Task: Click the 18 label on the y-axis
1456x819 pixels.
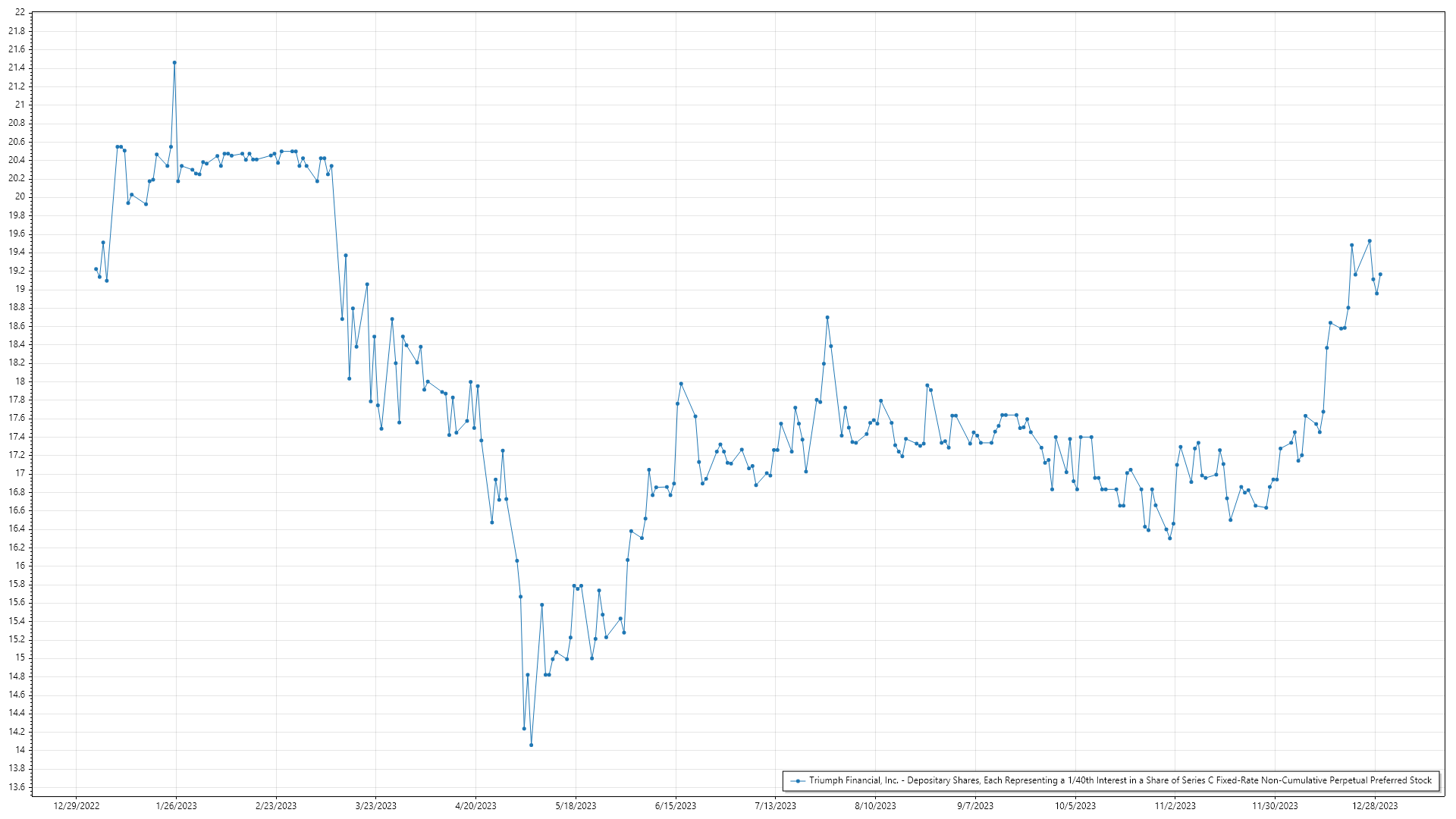Action: (20, 381)
